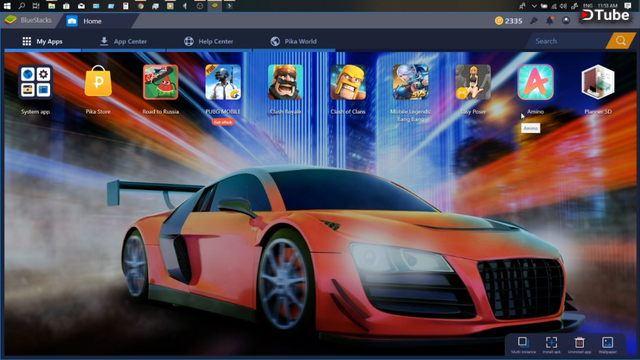Viewport: 640px width, 360px height.
Task: Click the Get xPack badge under PUBG MOBILE
Action: coord(223,122)
